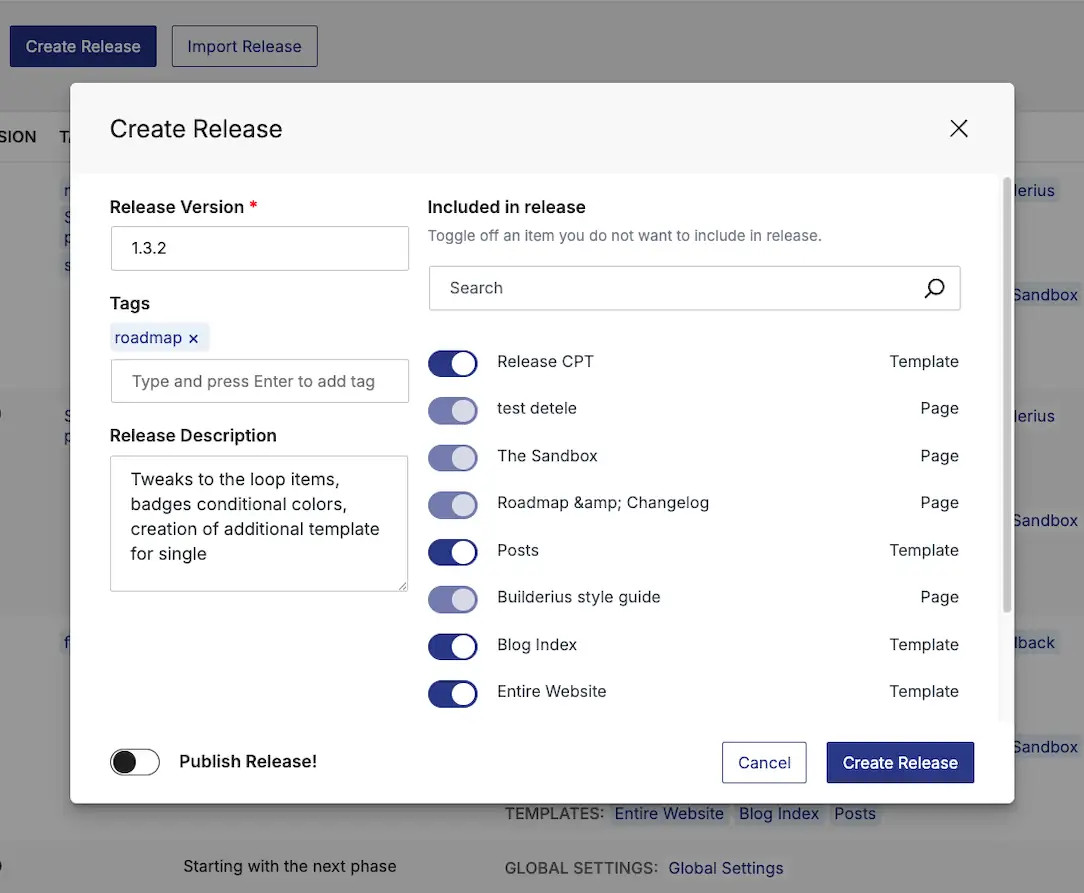The height and width of the screenshot is (893, 1084).
Task: Toggle off Release CPT template
Action: [x=453, y=363]
